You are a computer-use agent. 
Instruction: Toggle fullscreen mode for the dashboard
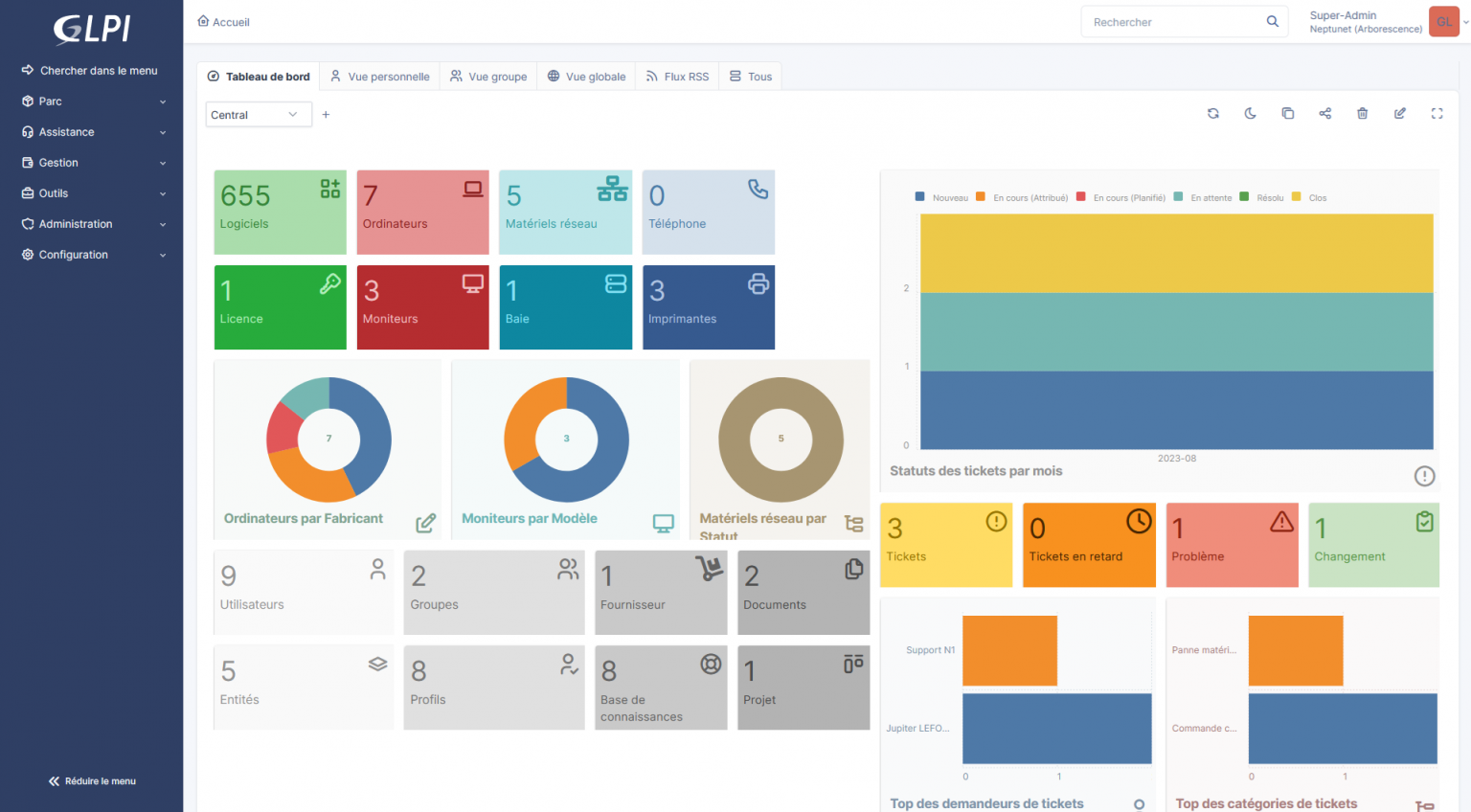(x=1437, y=114)
